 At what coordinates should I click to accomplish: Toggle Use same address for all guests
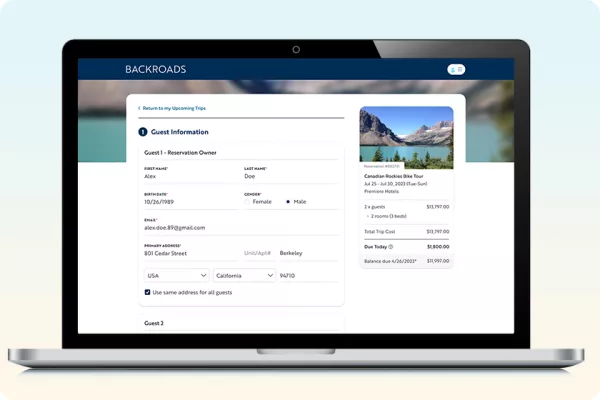[x=148, y=292]
